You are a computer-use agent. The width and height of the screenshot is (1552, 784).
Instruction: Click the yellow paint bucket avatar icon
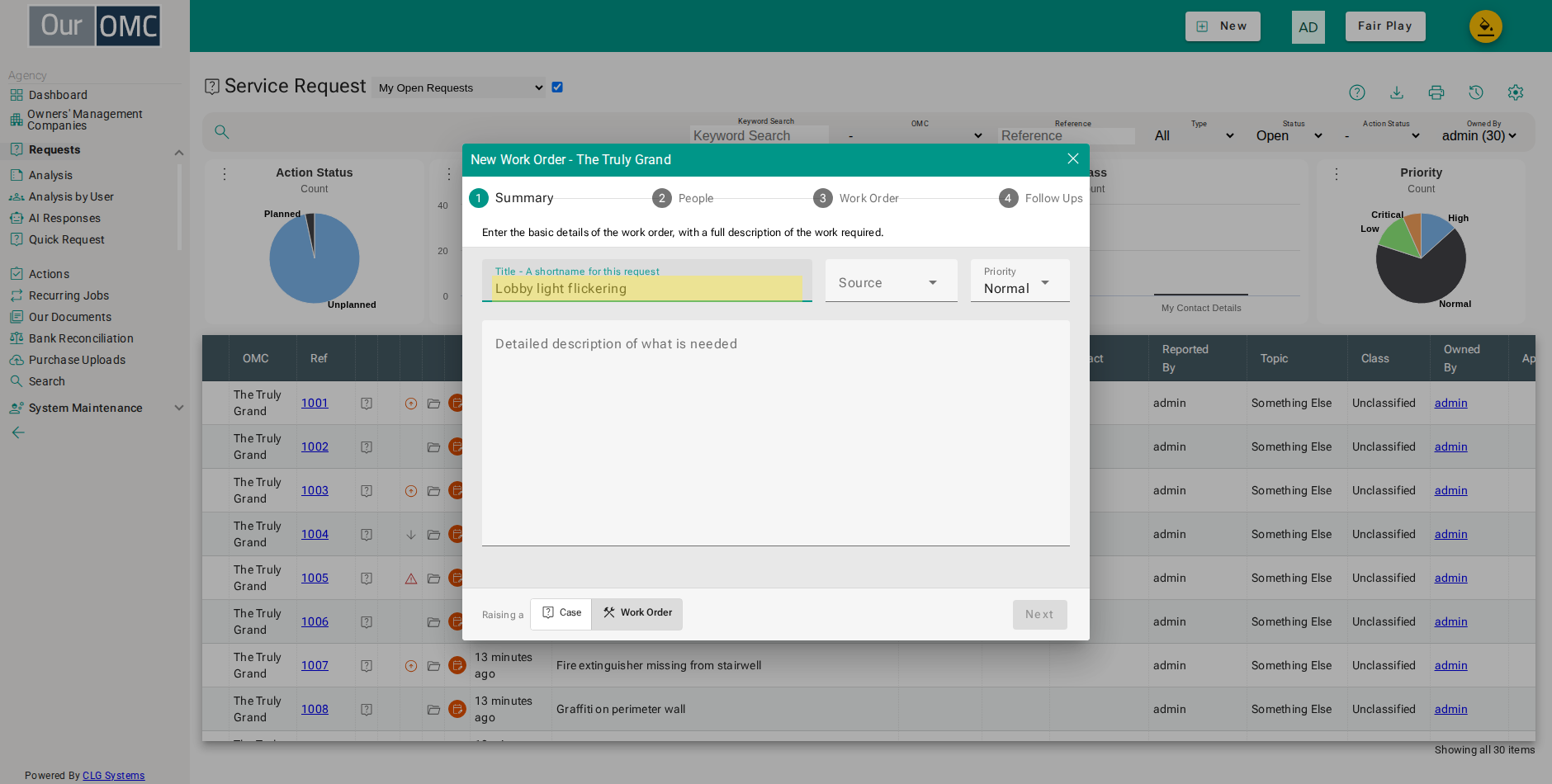(x=1486, y=26)
